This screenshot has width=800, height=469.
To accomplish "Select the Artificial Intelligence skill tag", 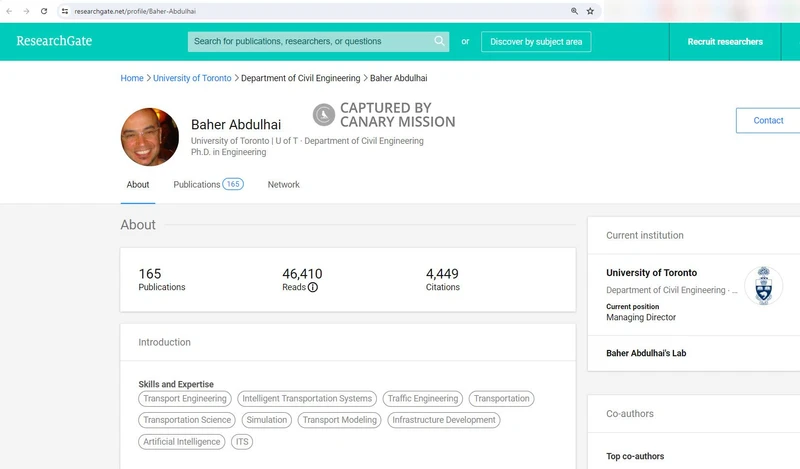I will 182,442.
